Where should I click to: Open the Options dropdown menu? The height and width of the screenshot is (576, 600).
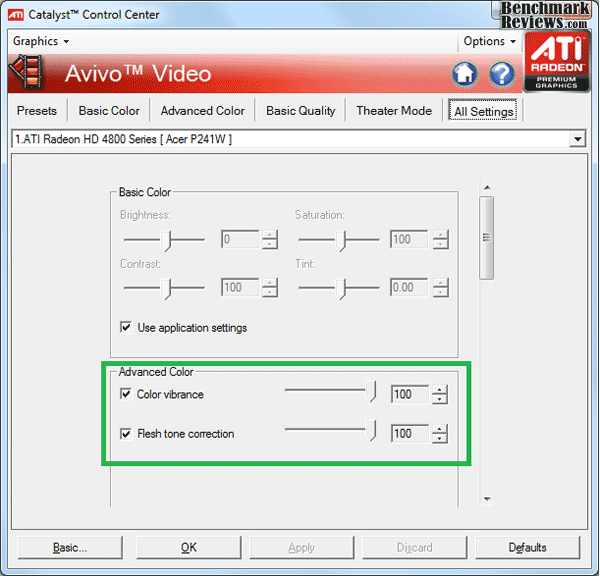489,41
